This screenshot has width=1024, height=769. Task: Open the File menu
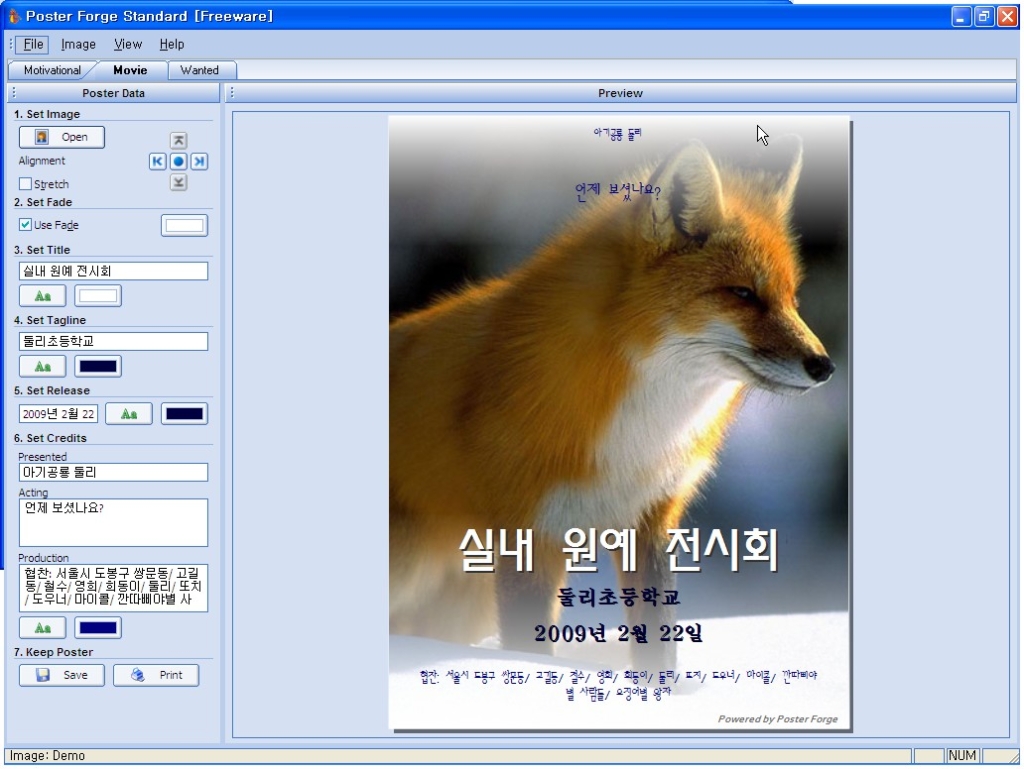(x=33, y=44)
